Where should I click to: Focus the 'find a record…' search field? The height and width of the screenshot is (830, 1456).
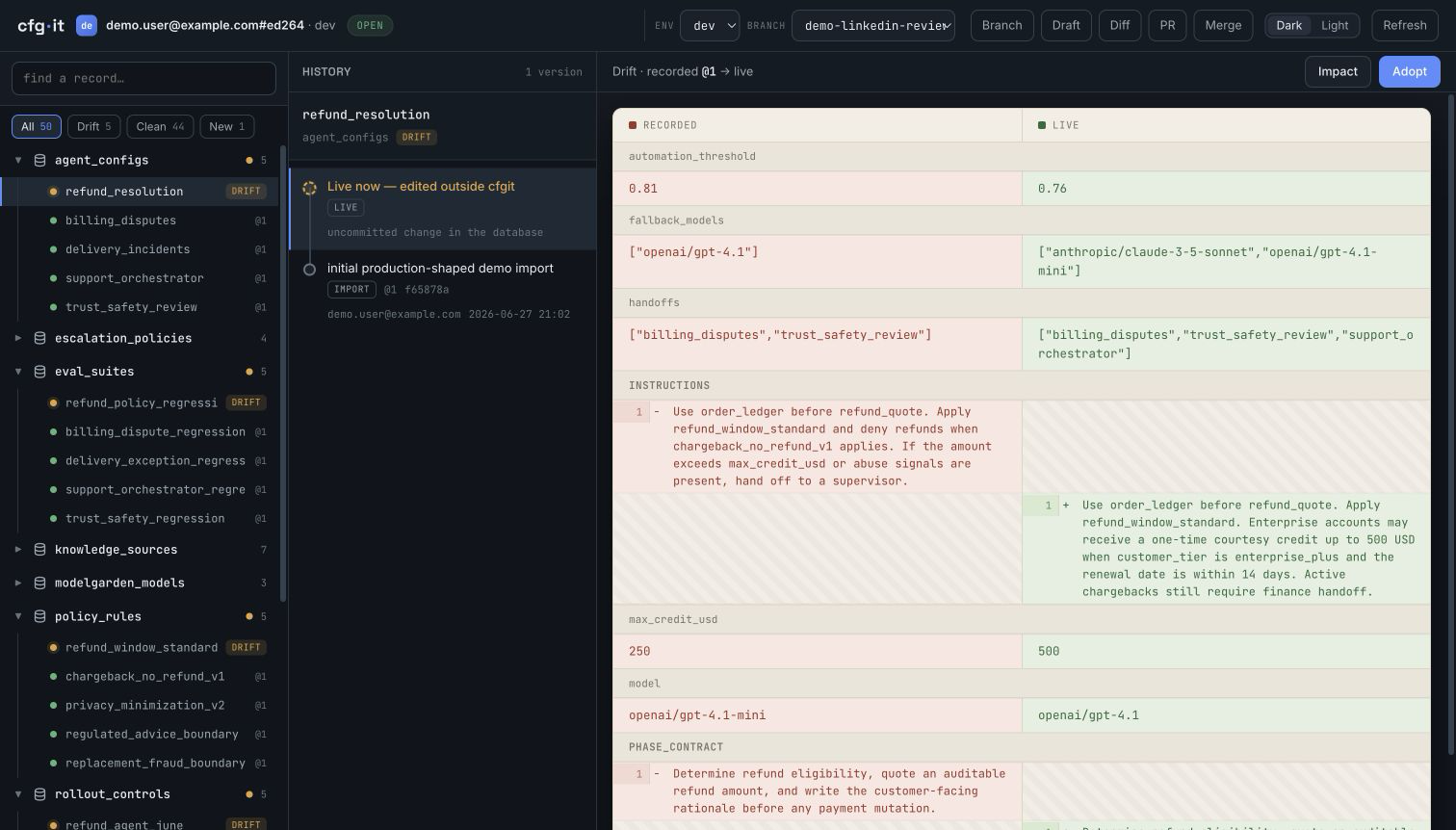click(x=143, y=78)
